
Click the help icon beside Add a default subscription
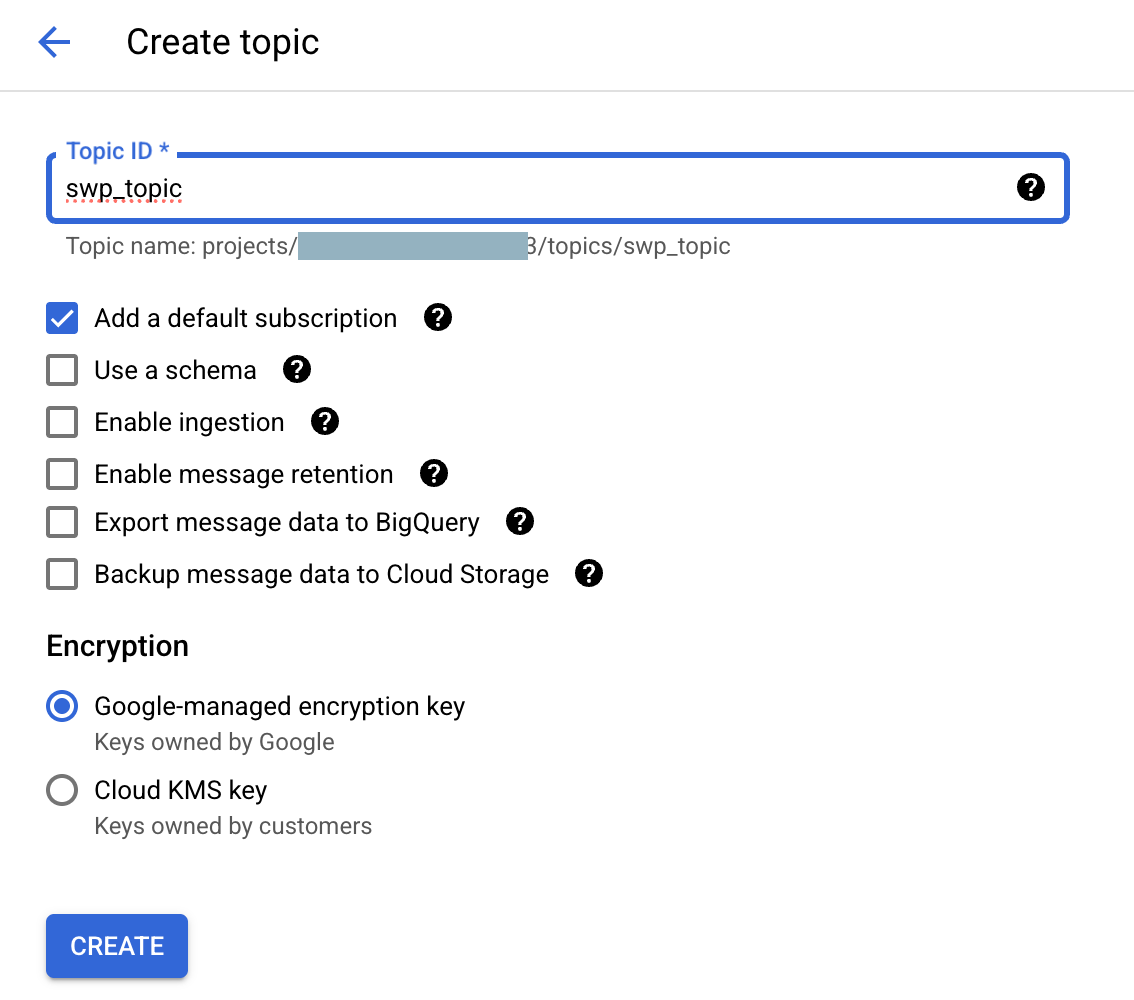437,317
